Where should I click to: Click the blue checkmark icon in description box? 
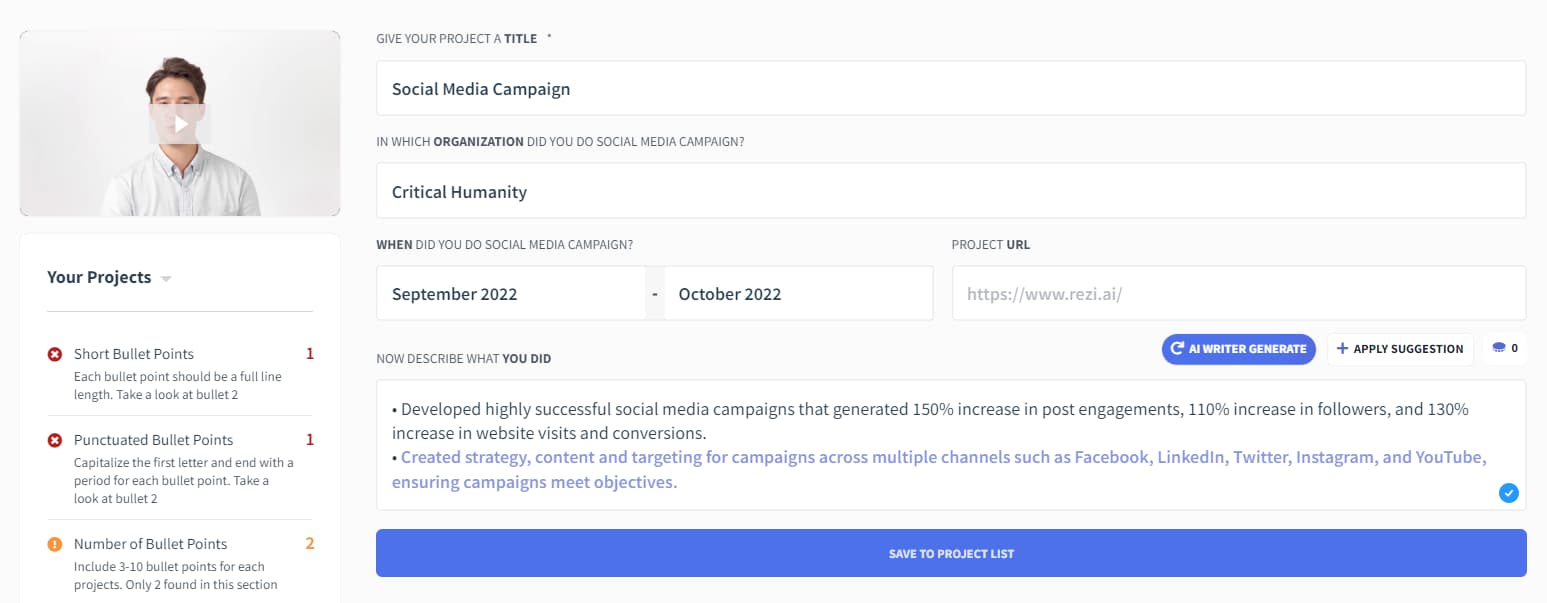click(1509, 492)
